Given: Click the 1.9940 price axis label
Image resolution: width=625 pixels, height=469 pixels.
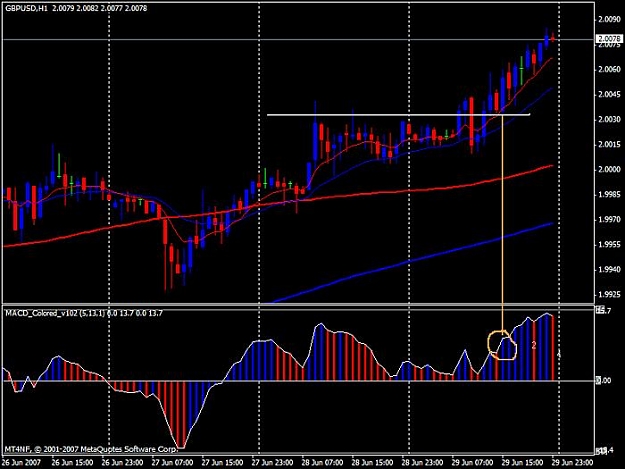Looking at the screenshot, I should [609, 270].
